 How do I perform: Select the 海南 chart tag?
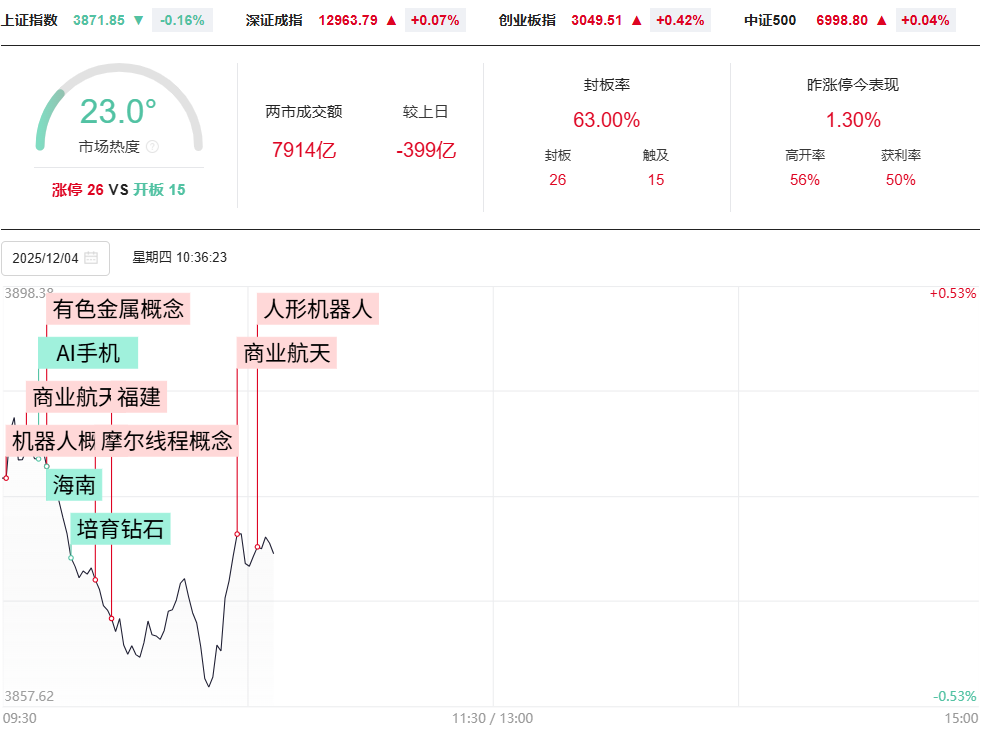(x=74, y=485)
